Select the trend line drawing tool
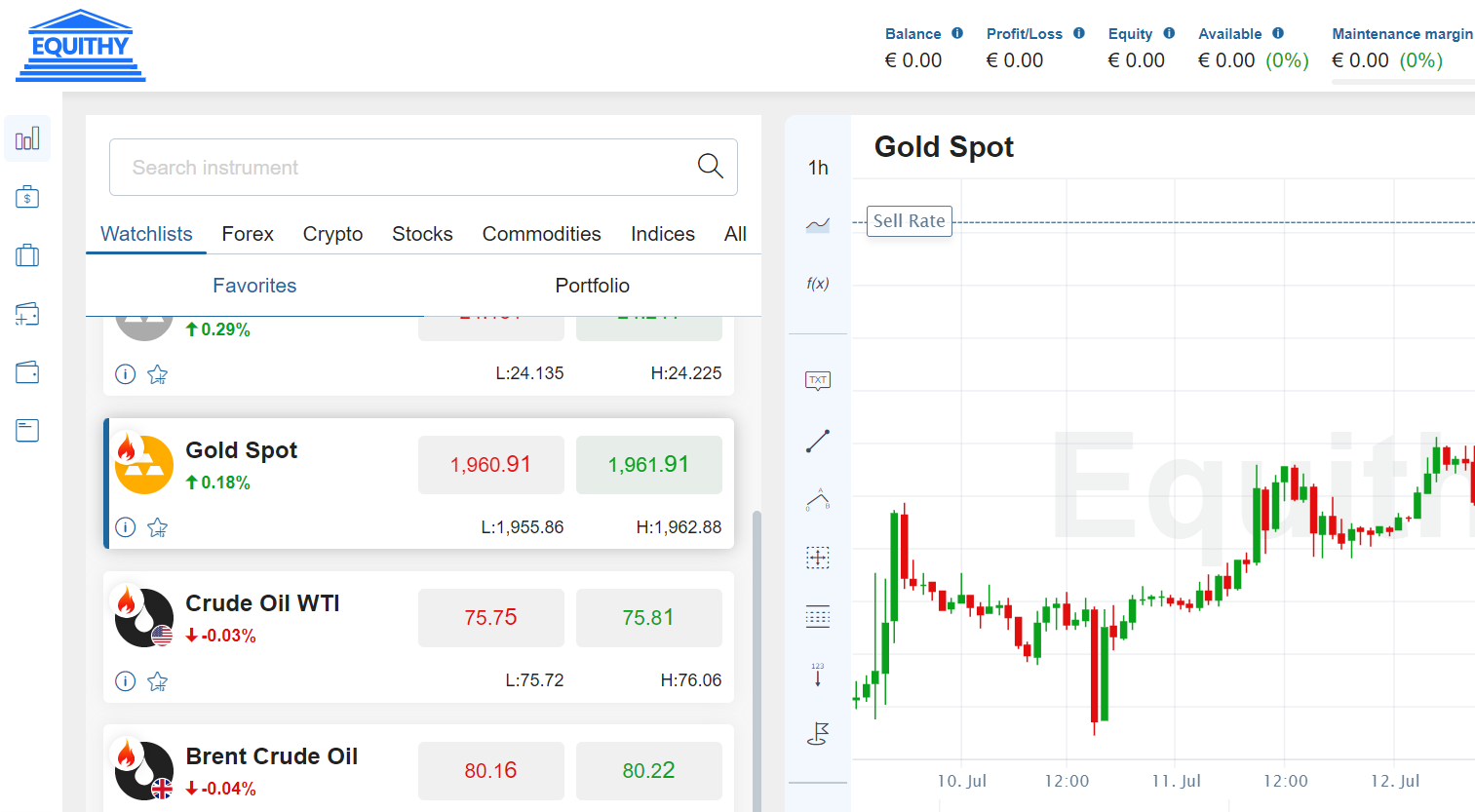Viewport: 1475px width, 812px height. tap(818, 441)
